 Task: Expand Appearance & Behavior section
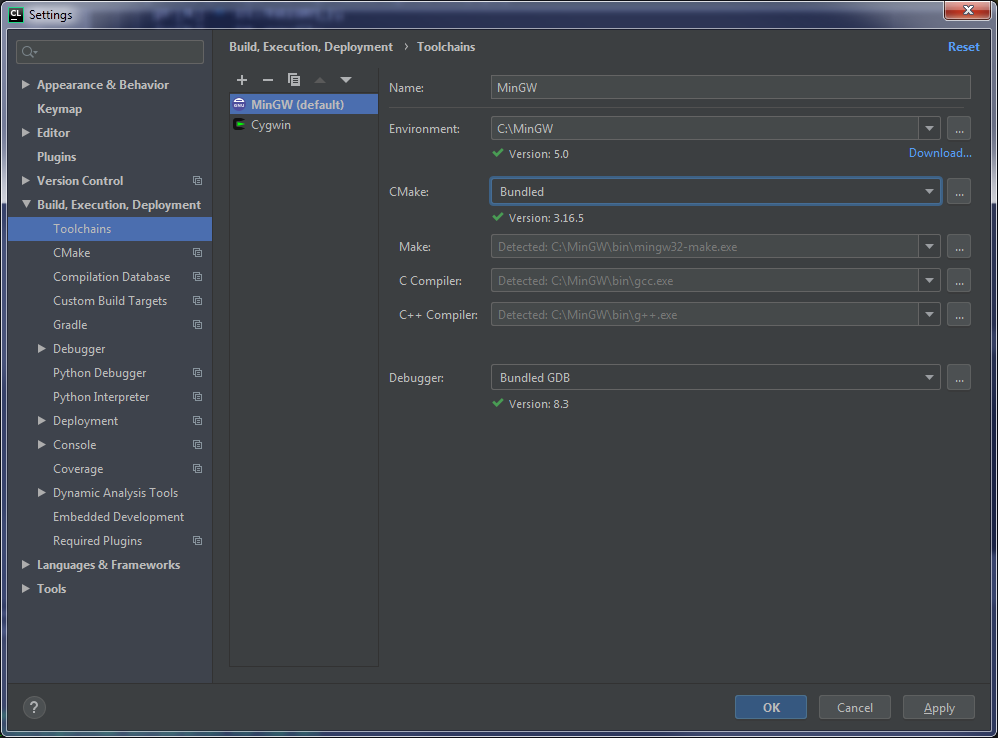click(25, 85)
